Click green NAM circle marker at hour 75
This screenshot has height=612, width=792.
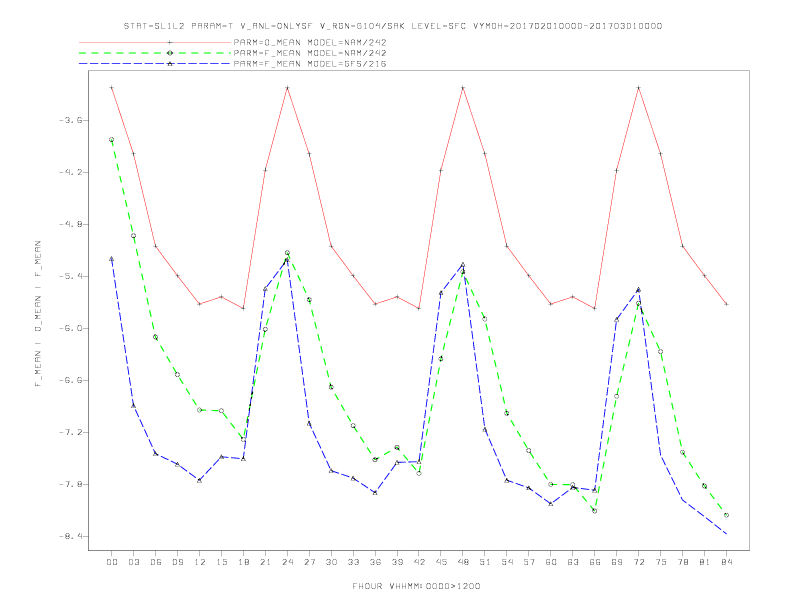tap(661, 351)
